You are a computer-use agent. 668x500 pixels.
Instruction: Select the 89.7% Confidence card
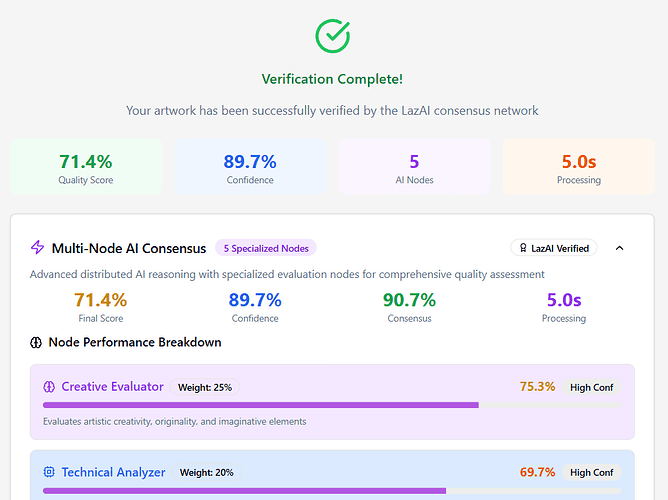click(250, 167)
